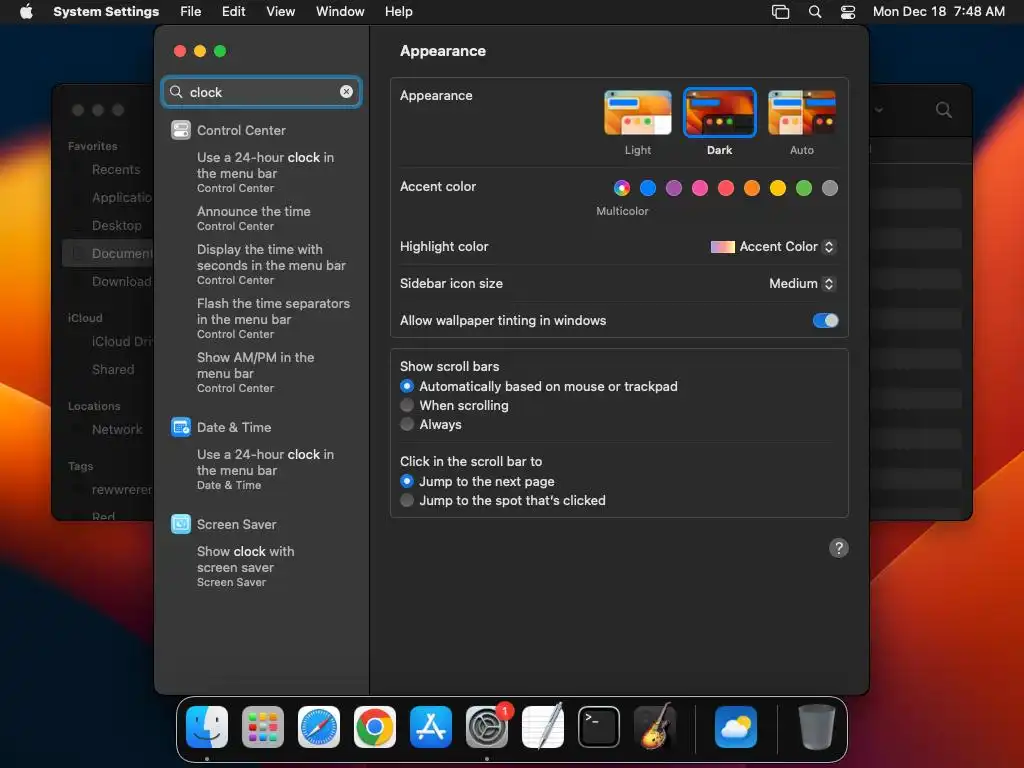Screen dimensions: 1024x768
Task: Click Network in Finder window sidebar
Action: pyautogui.click(x=117, y=429)
